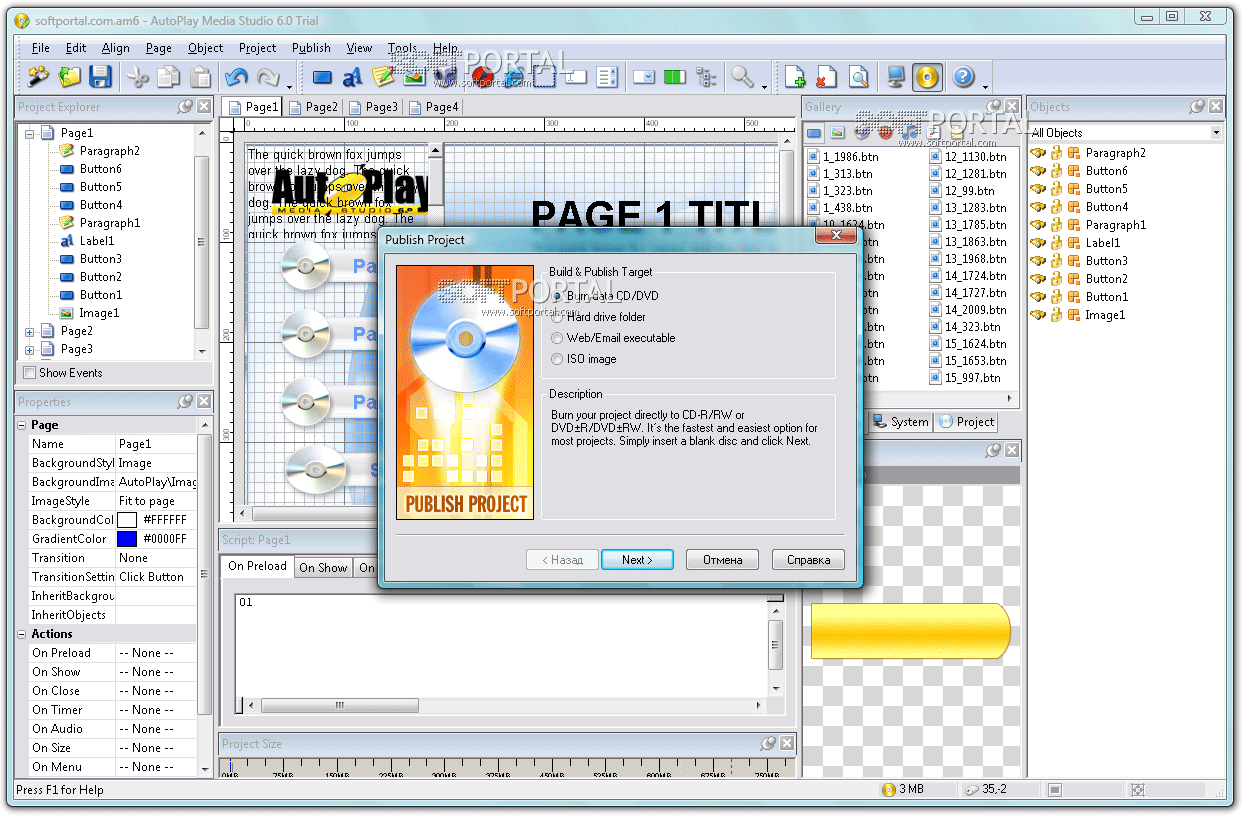Open the New Project wizard toolbar icon
Screen dimensions: 1244x817
[x=38, y=76]
